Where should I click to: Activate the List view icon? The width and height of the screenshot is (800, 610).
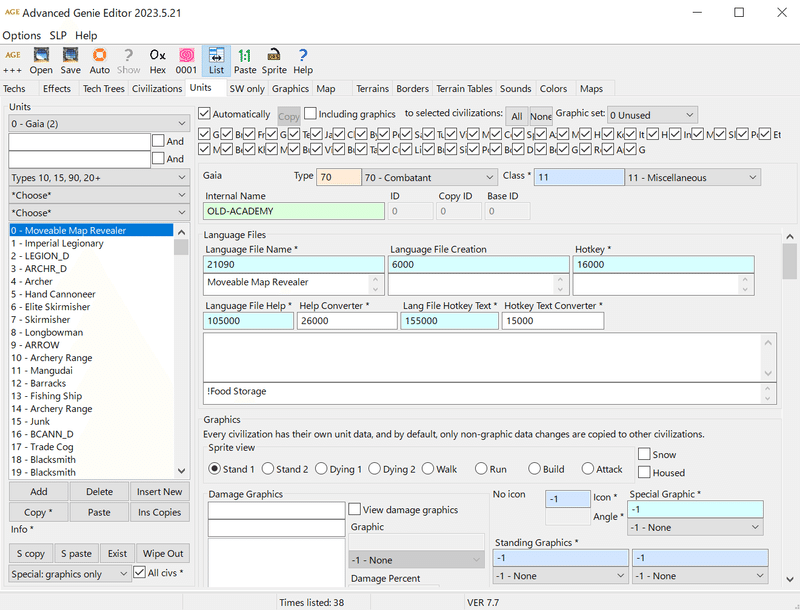point(215,60)
